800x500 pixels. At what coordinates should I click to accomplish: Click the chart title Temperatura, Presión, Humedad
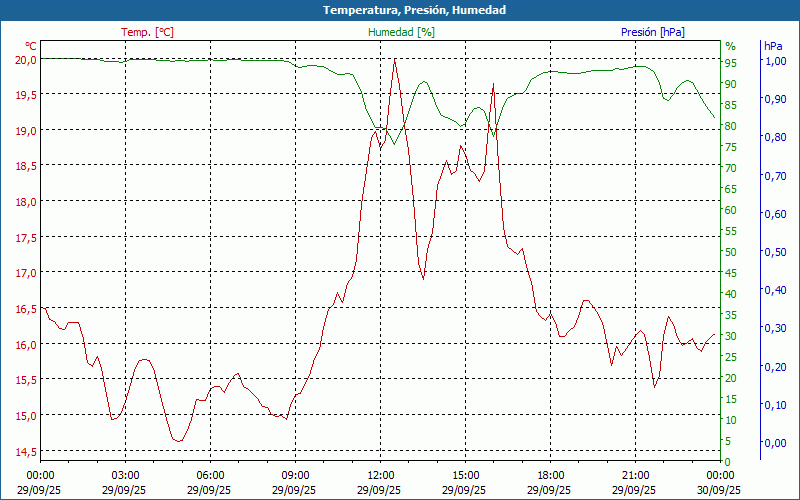400,10
